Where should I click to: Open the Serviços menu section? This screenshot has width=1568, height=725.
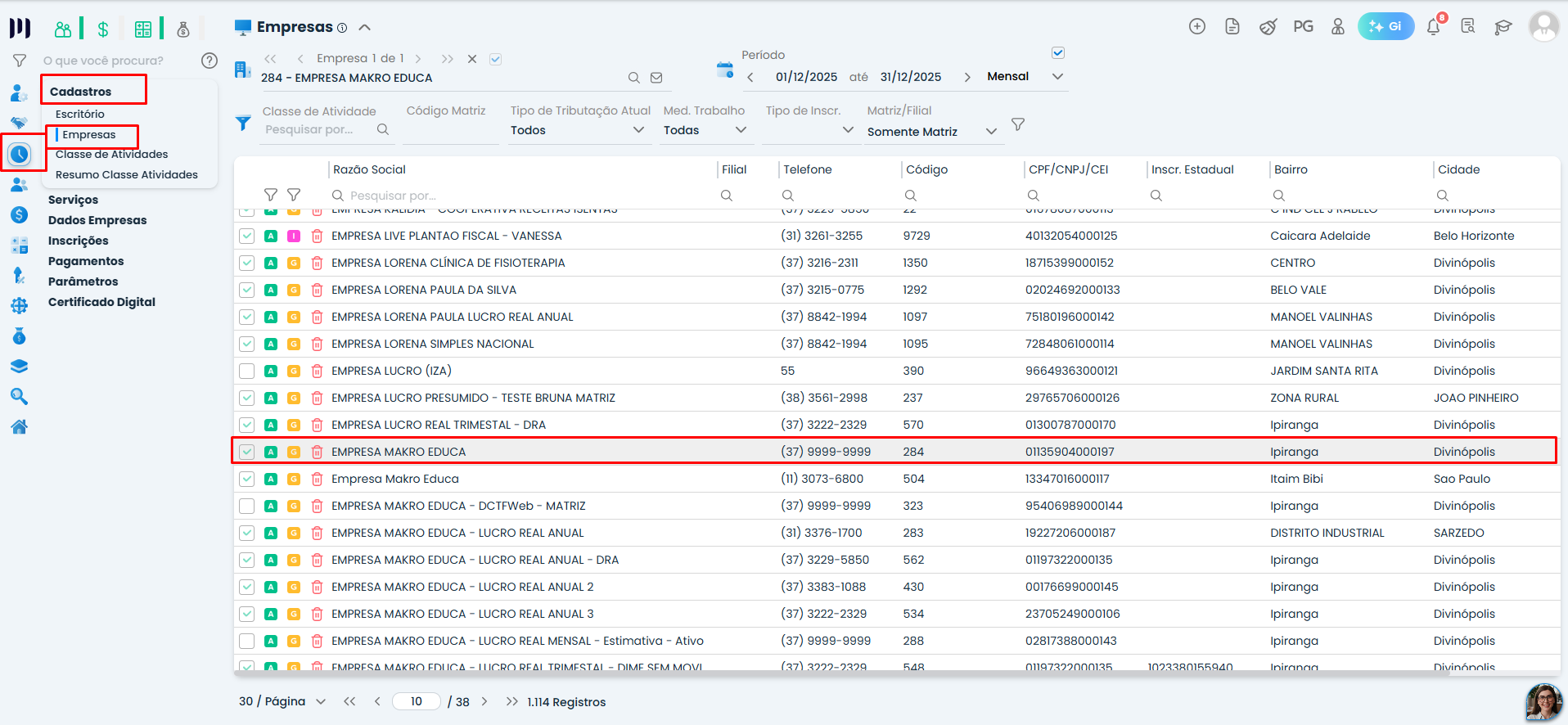pyautogui.click(x=73, y=200)
